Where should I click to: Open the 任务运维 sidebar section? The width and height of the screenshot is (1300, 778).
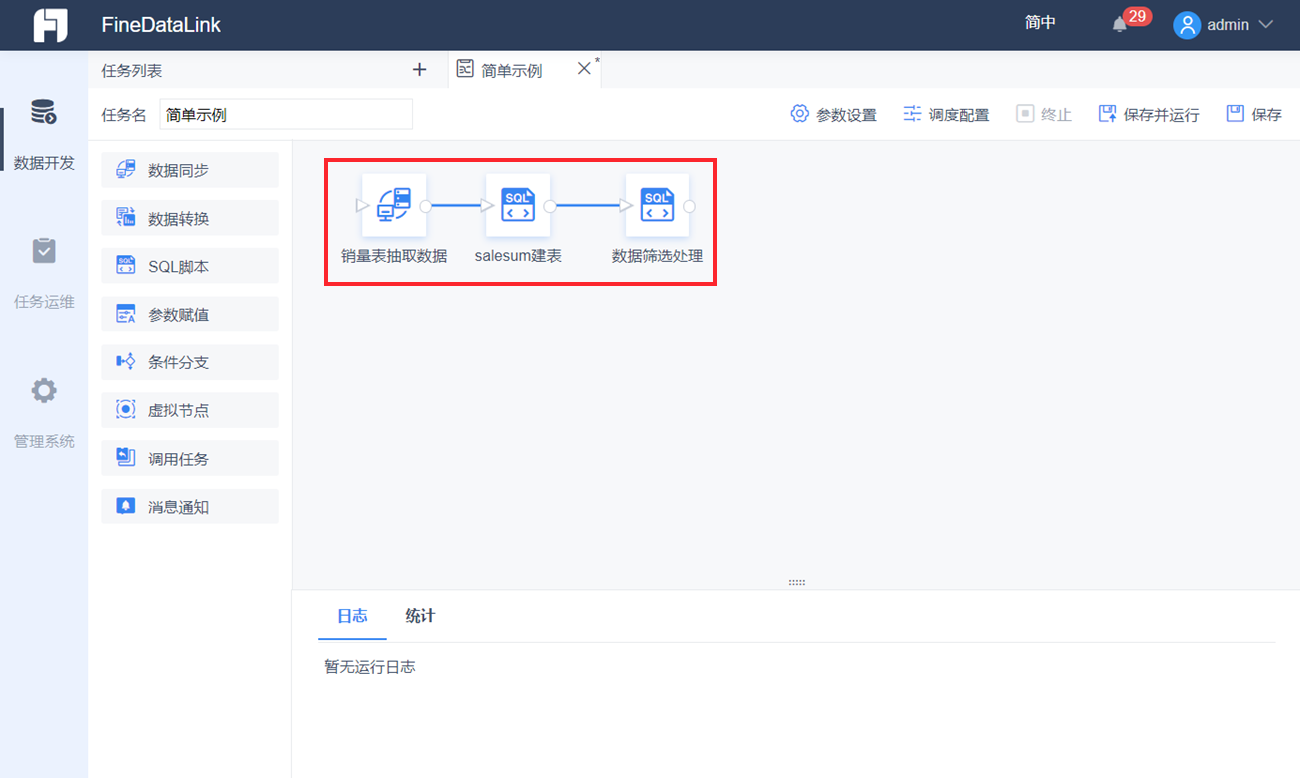(x=44, y=273)
